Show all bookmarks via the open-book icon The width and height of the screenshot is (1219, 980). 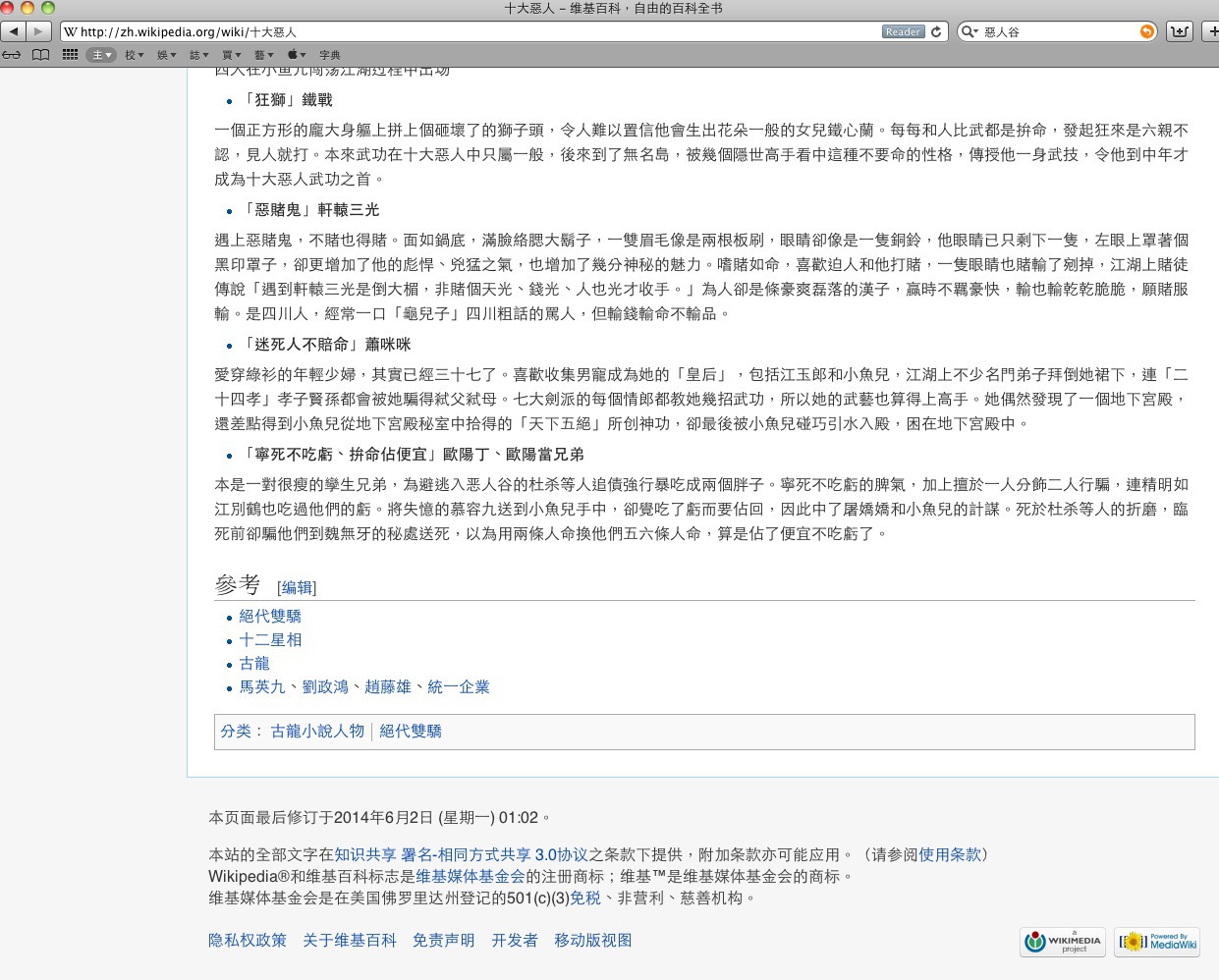(40, 55)
